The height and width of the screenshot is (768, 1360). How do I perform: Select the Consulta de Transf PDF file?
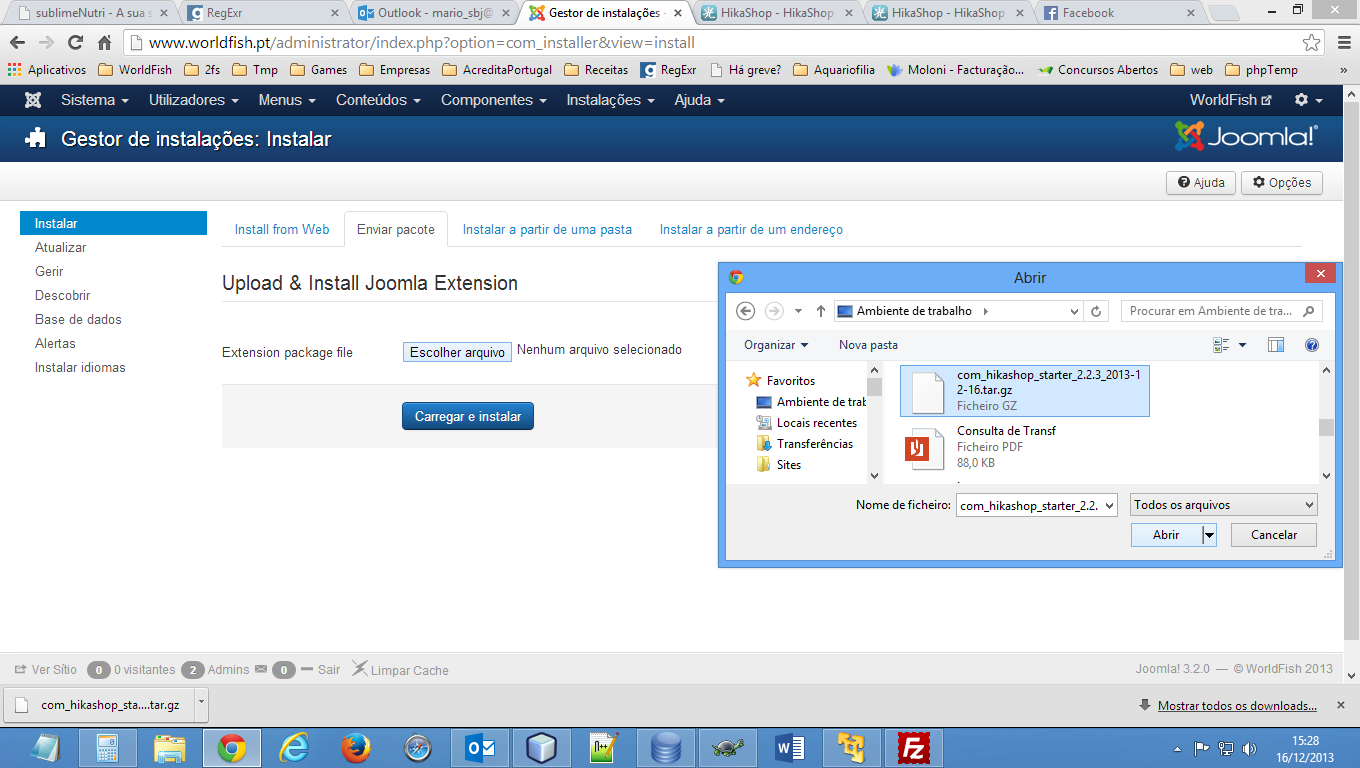pos(1025,447)
